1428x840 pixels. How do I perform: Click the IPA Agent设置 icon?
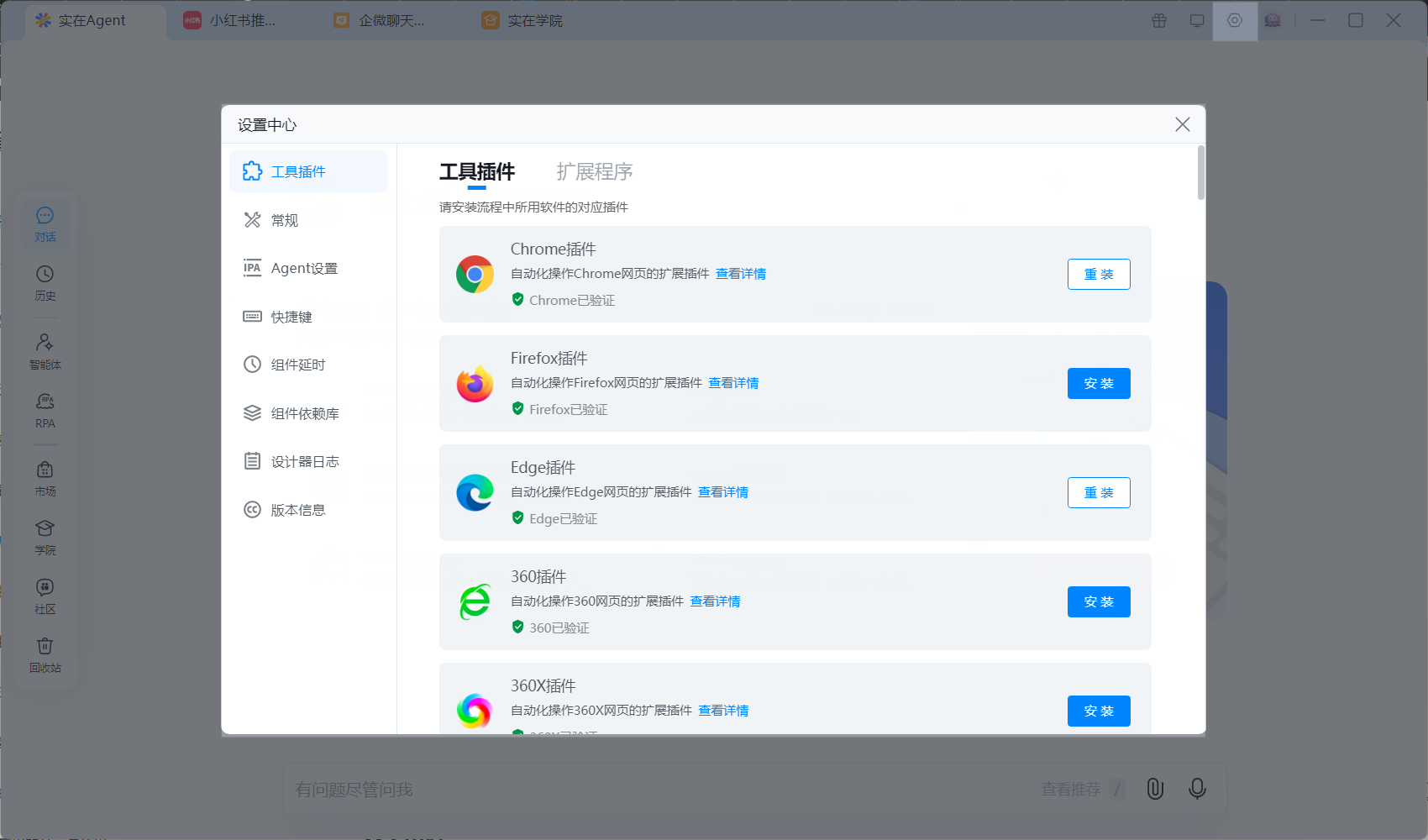[x=252, y=268]
